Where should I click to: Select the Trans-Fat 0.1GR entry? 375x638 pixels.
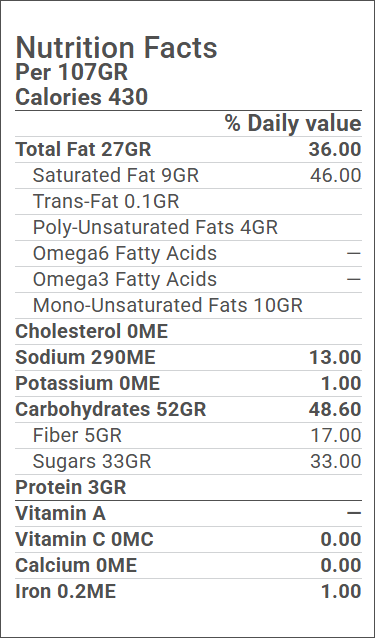click(x=188, y=201)
